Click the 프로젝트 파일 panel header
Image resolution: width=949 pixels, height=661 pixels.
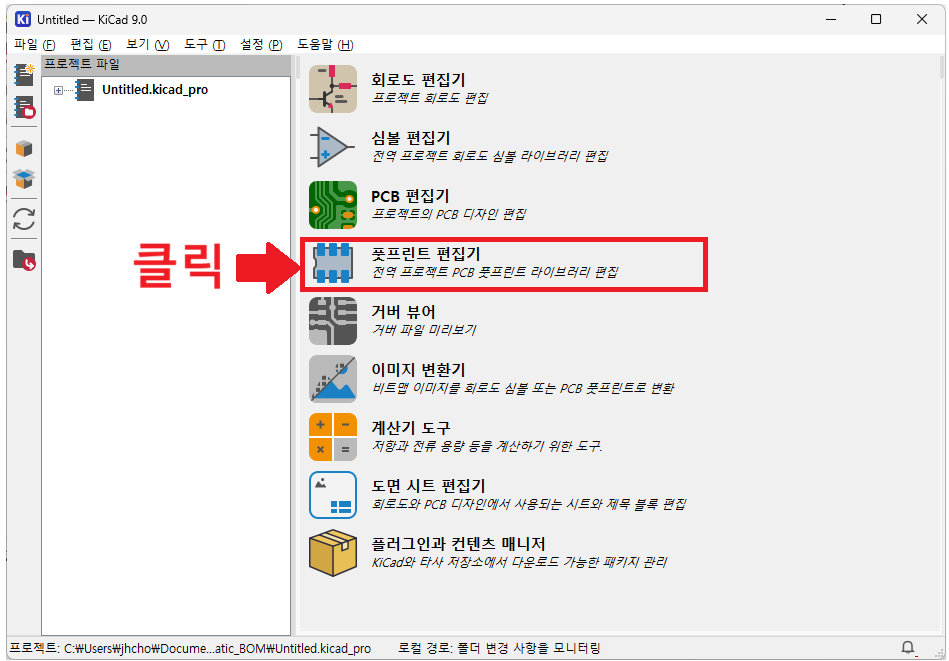(166, 65)
